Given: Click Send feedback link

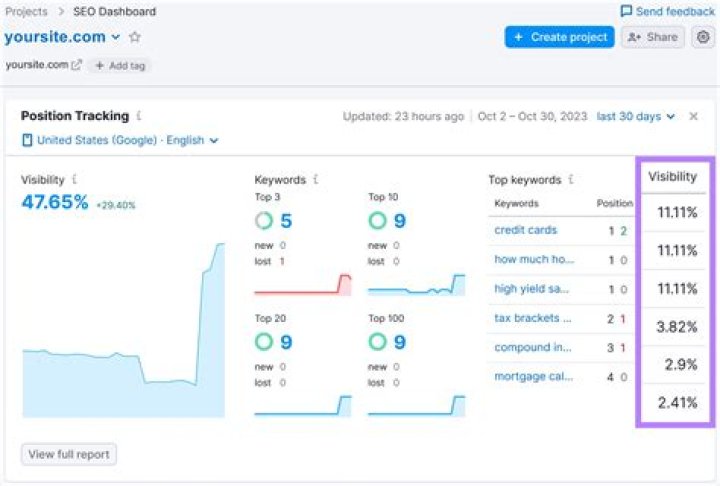Looking at the screenshot, I should pyautogui.click(x=667, y=11).
